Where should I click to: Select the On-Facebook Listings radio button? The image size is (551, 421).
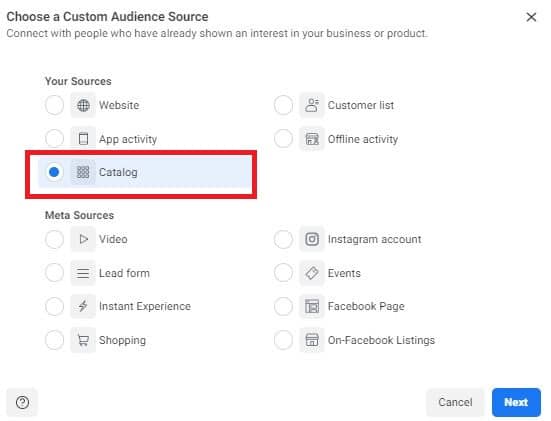[x=283, y=340]
